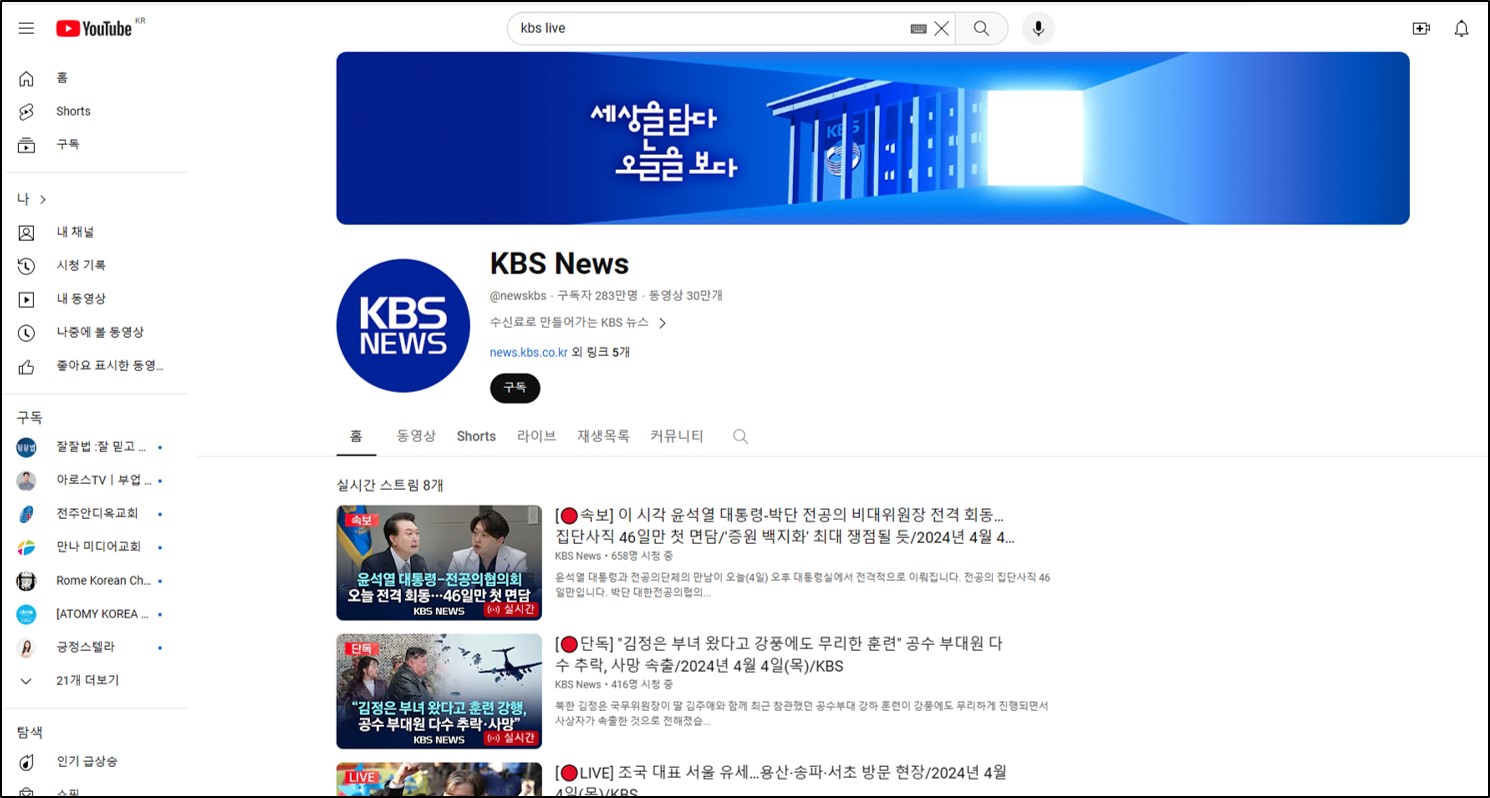Click the KBS News channel title
The height and width of the screenshot is (798, 1490).
click(559, 264)
